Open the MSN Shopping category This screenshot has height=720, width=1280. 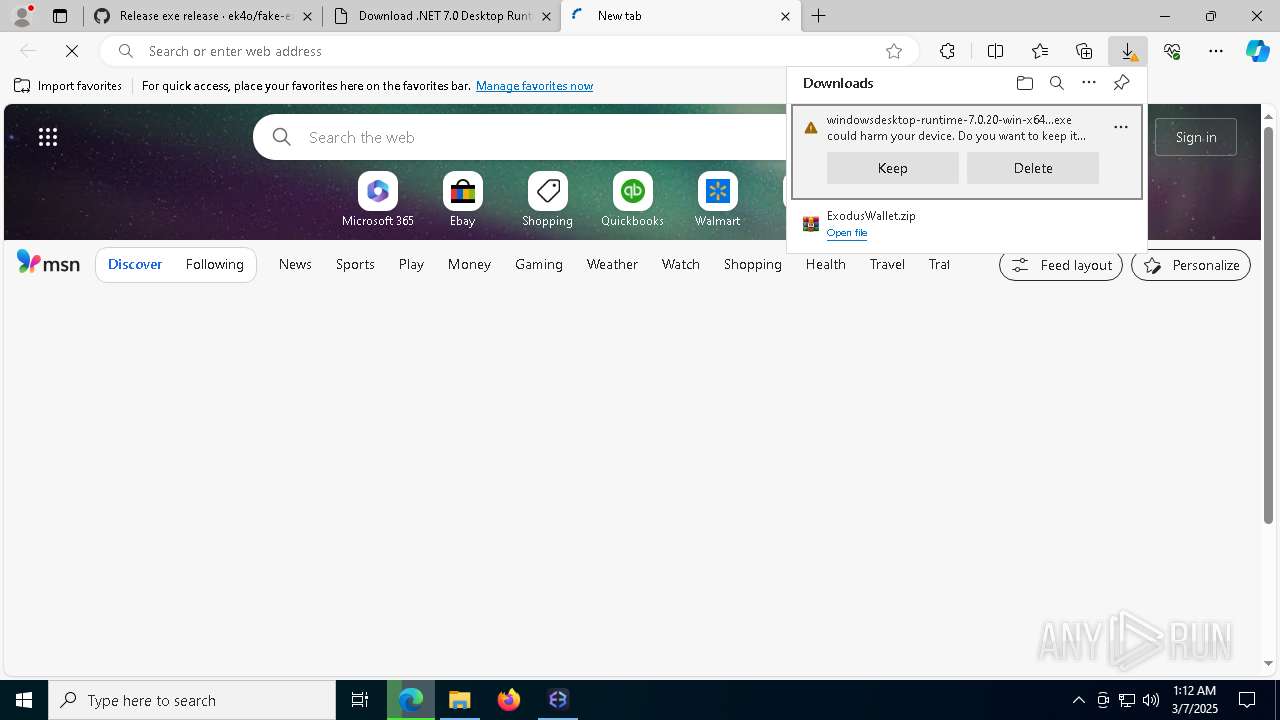point(753,264)
